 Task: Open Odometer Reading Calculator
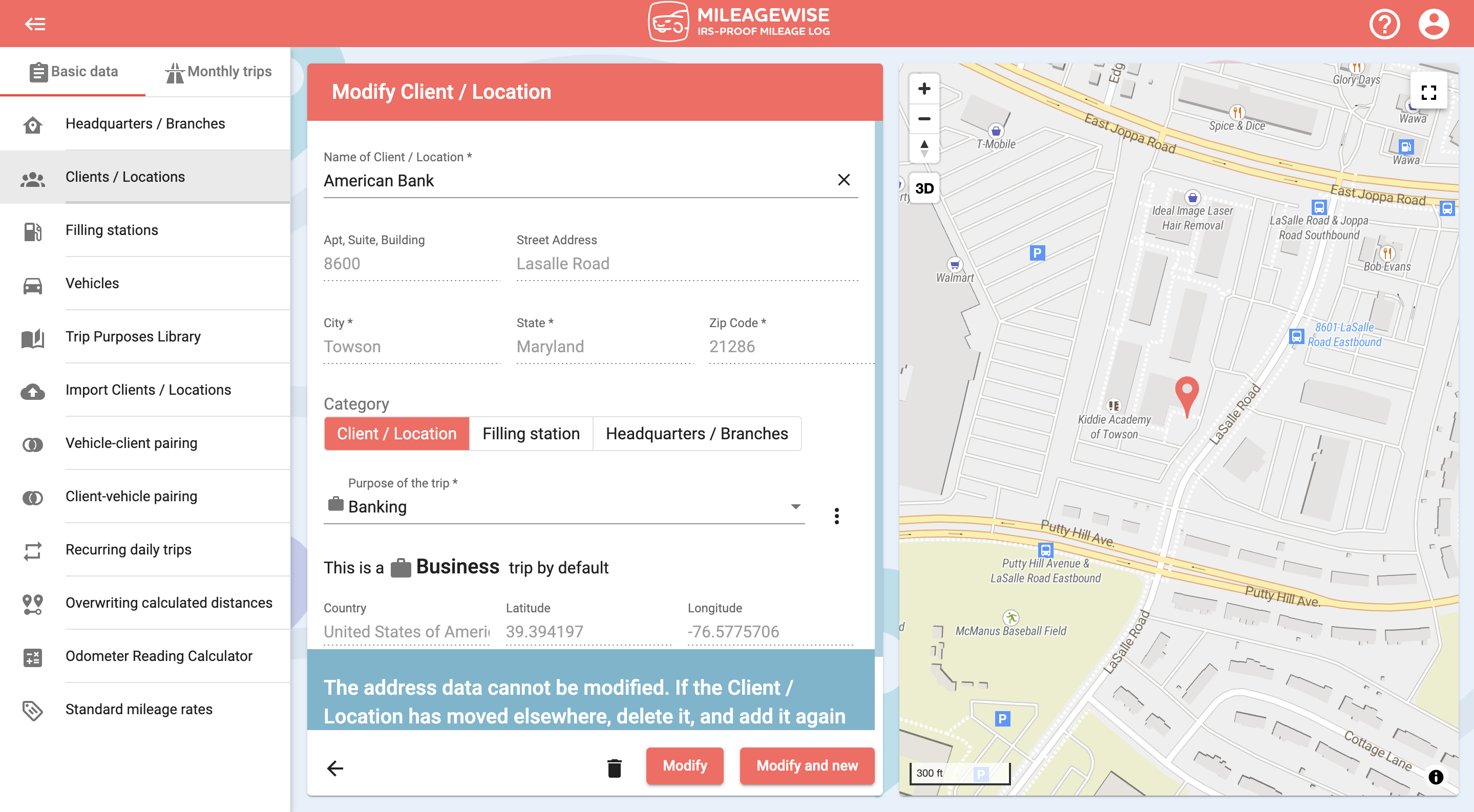[x=145, y=655]
